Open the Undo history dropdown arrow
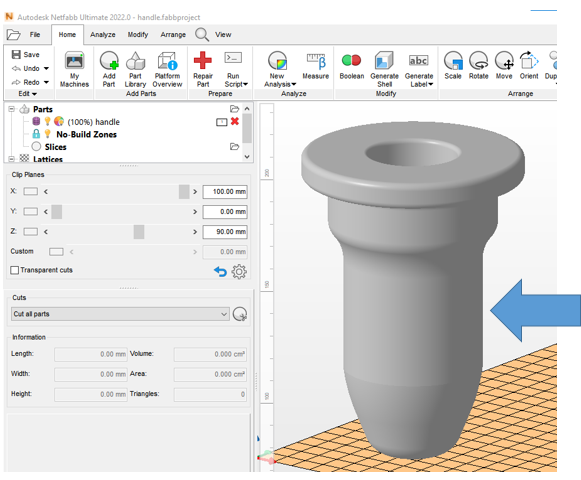This screenshot has height=480, width=581. [46, 69]
